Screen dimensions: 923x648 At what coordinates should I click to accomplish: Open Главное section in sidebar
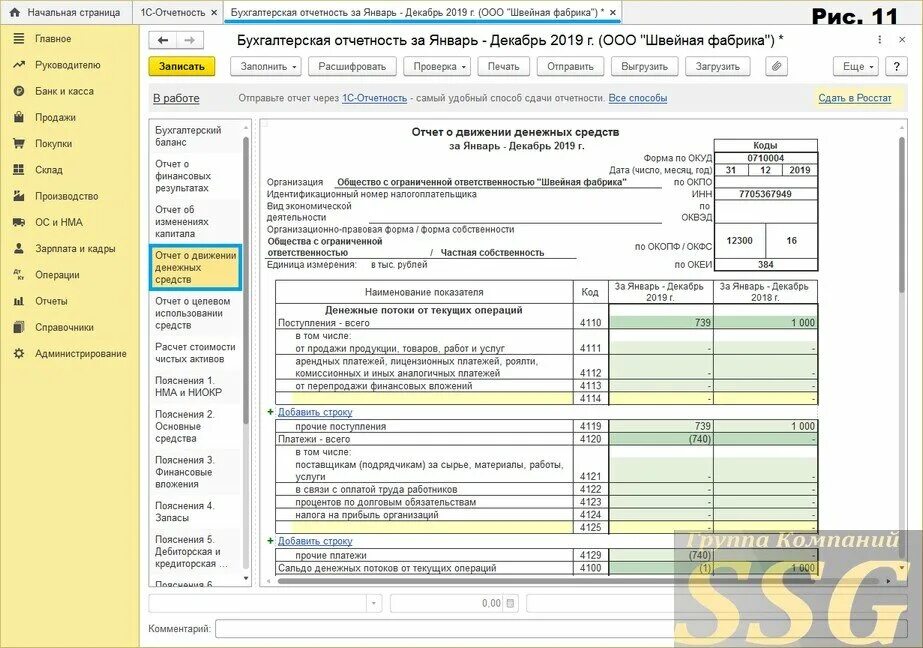coord(52,39)
